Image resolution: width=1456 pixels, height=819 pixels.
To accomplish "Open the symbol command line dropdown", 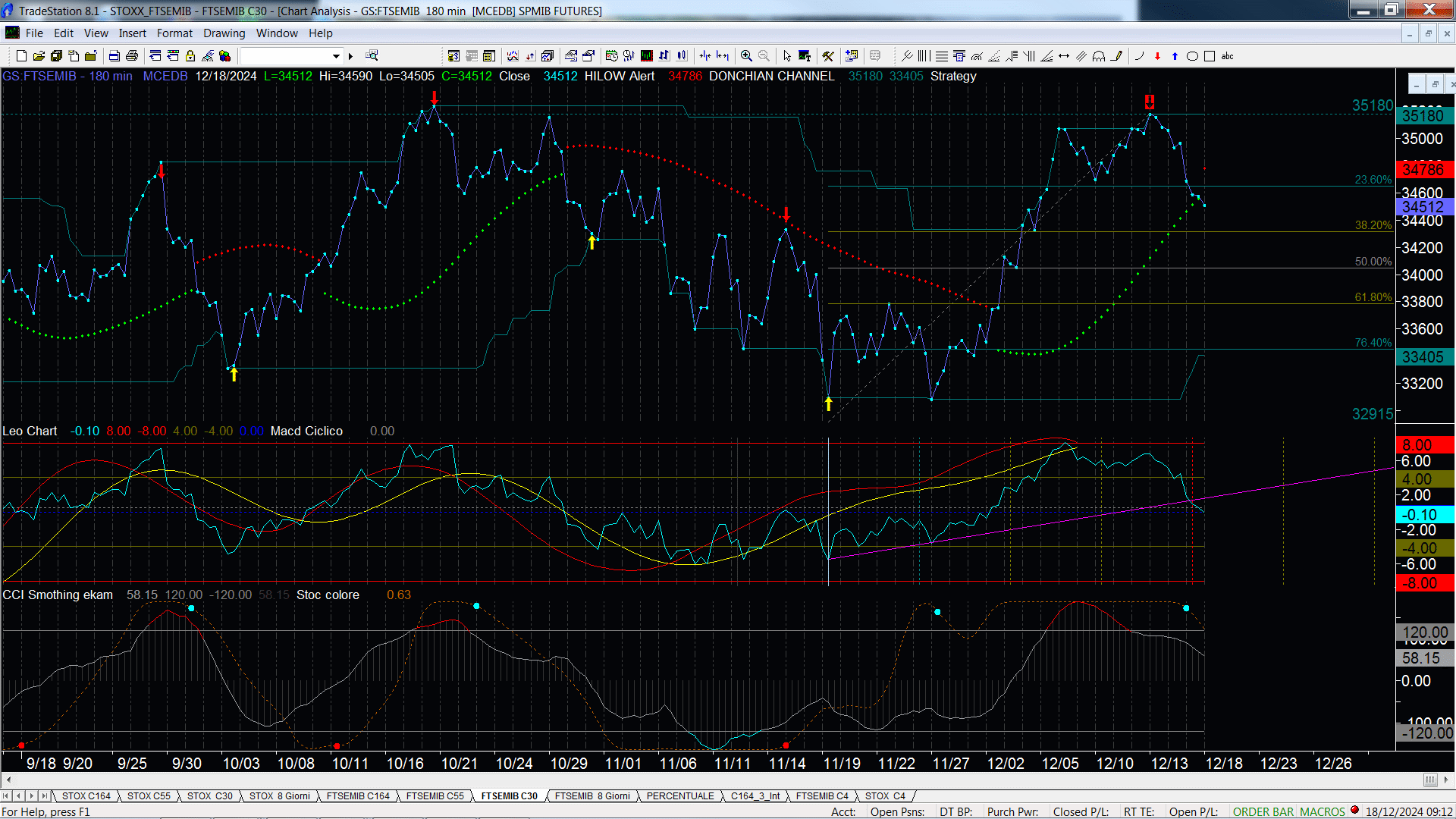I will pyautogui.click(x=336, y=55).
